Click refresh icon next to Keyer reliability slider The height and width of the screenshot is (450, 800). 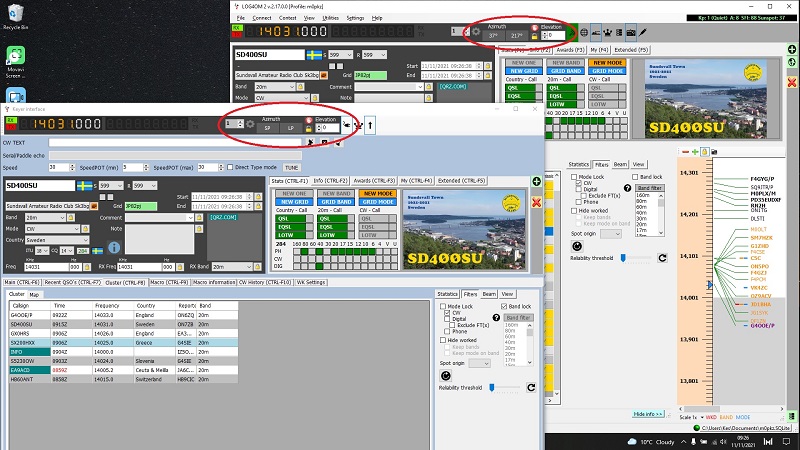coord(531,388)
